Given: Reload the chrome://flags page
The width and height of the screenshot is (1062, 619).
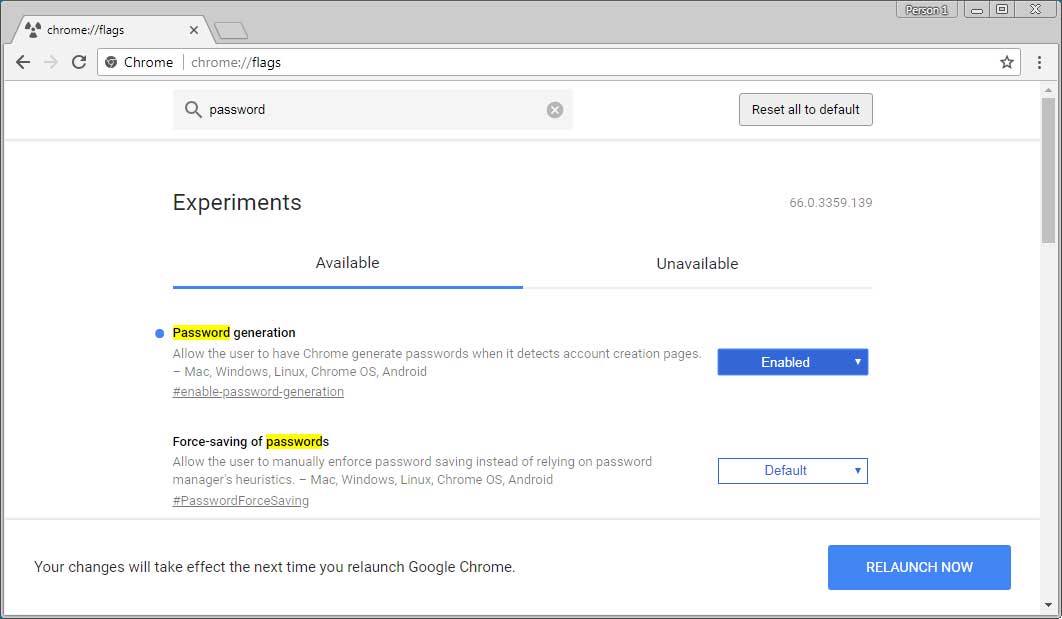Looking at the screenshot, I should 79,62.
